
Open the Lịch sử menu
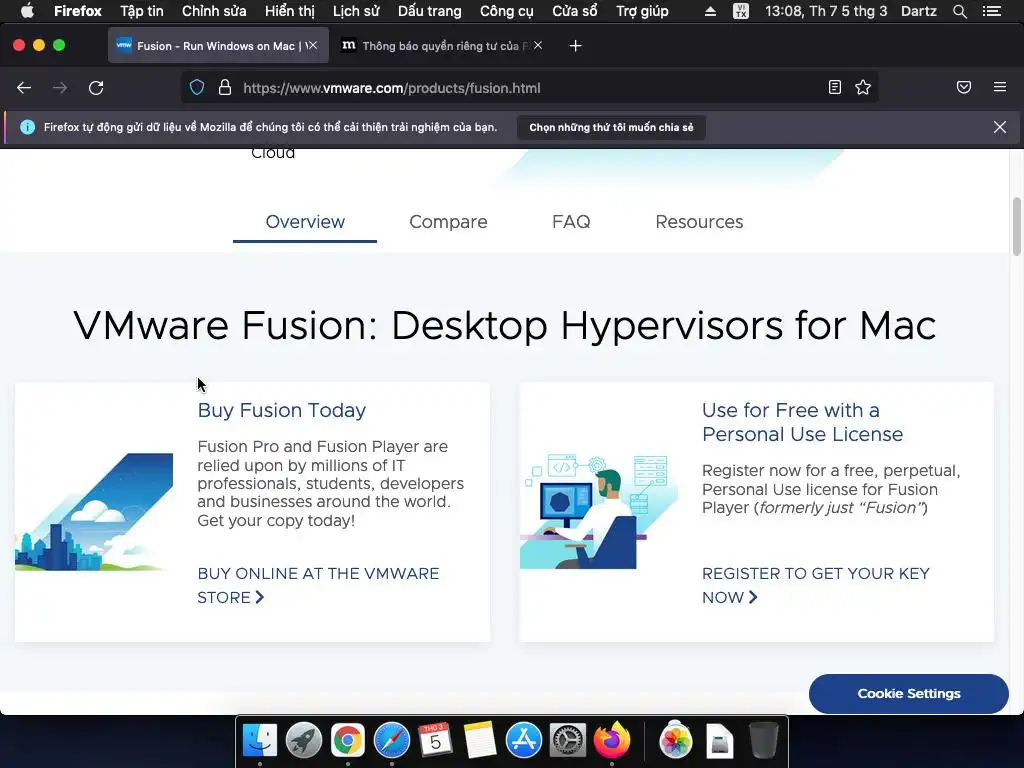[356, 11]
